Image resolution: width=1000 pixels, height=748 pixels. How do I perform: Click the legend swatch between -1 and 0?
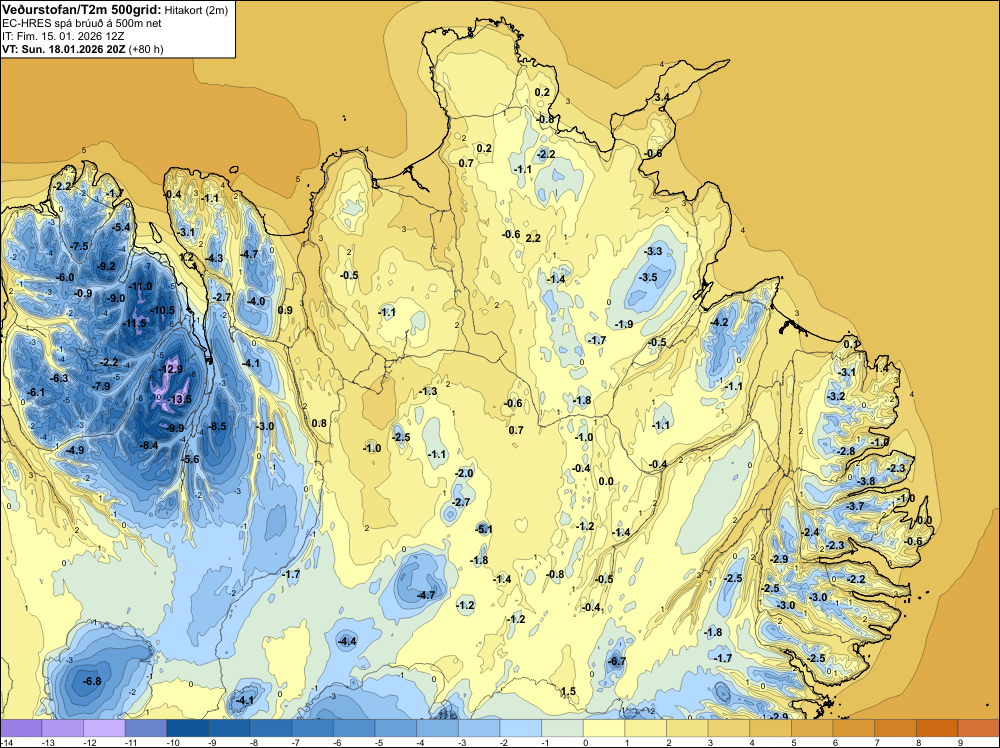tap(562, 728)
